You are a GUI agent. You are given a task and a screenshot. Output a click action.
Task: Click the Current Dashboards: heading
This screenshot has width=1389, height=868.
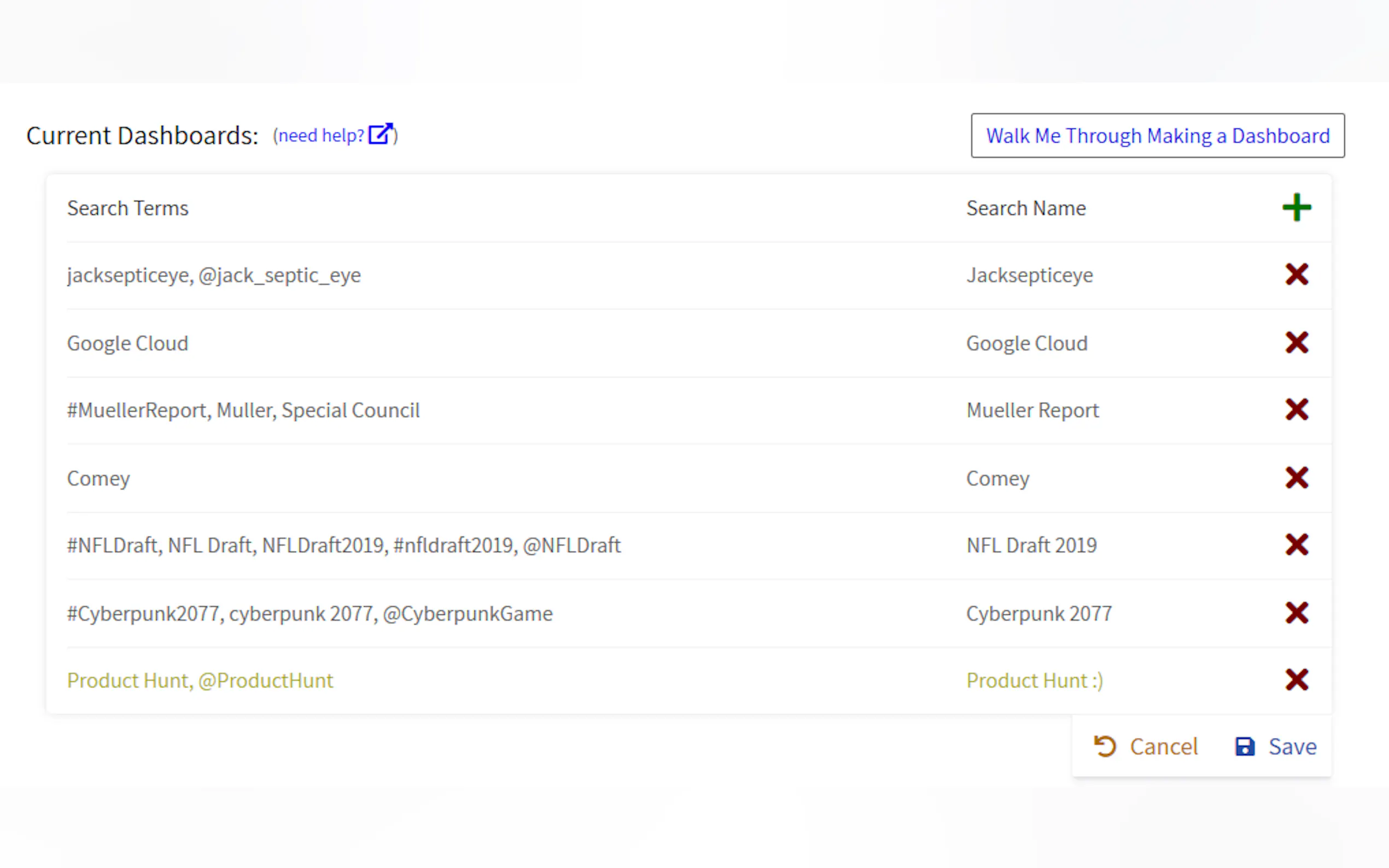tap(142, 136)
